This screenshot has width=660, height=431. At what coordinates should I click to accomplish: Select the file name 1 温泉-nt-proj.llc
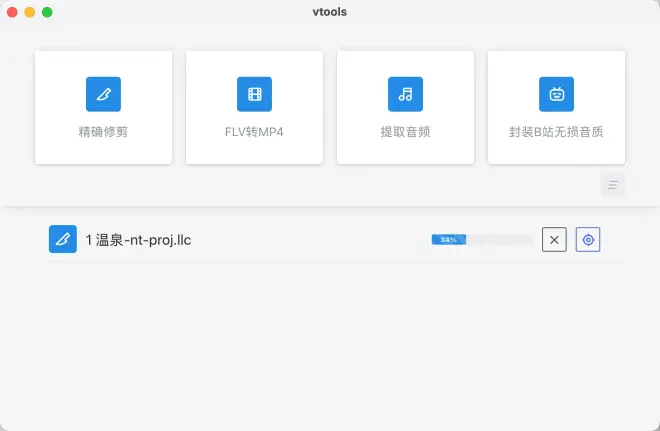(x=138, y=240)
